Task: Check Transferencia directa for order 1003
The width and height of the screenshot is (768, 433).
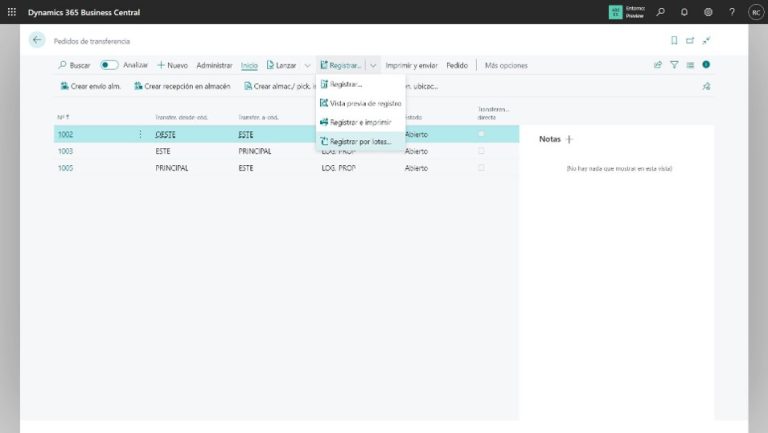Action: point(481,151)
